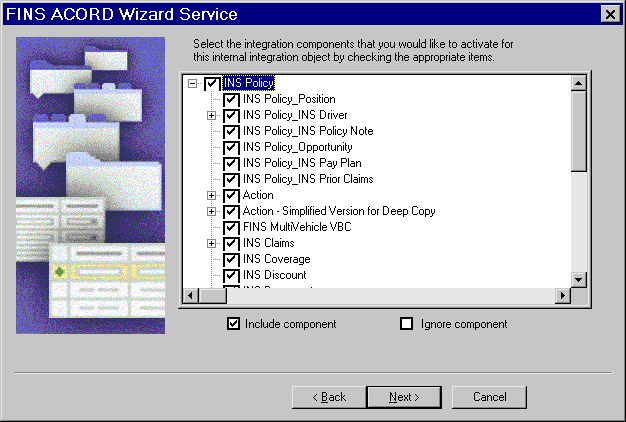Click the horizontal scrollbar right arrow

point(563,295)
